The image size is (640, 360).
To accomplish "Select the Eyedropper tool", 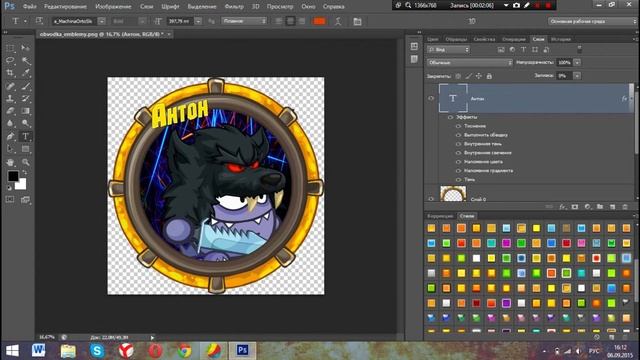I will click(25, 73).
